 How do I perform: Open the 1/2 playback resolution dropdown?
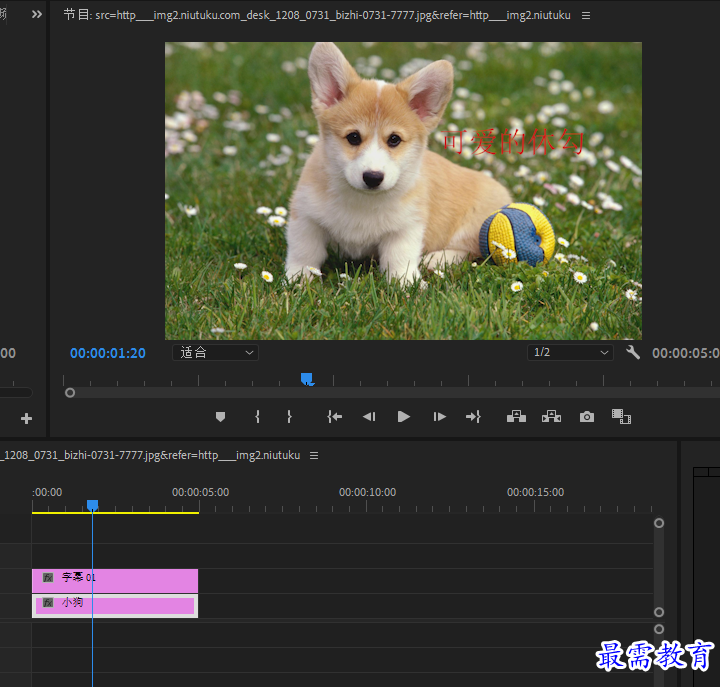pyautogui.click(x=570, y=353)
